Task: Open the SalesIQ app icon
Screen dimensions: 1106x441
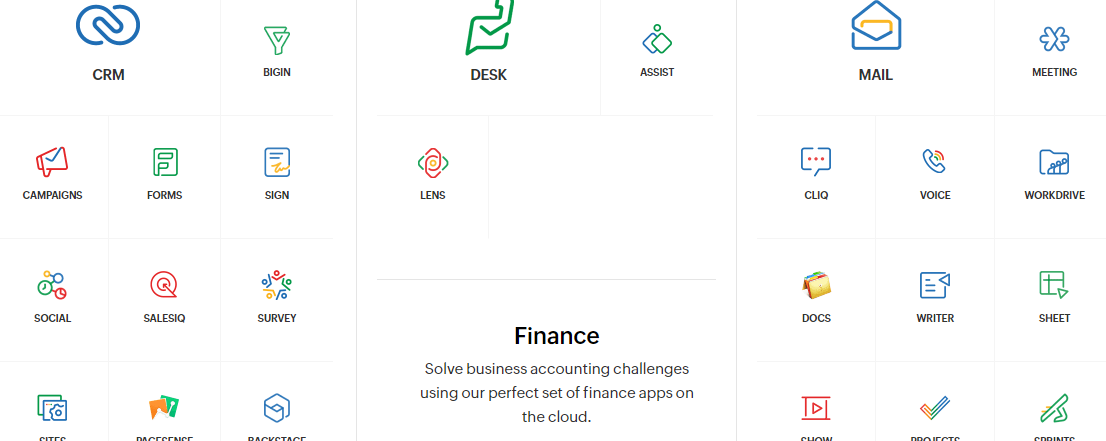Action: (x=164, y=285)
